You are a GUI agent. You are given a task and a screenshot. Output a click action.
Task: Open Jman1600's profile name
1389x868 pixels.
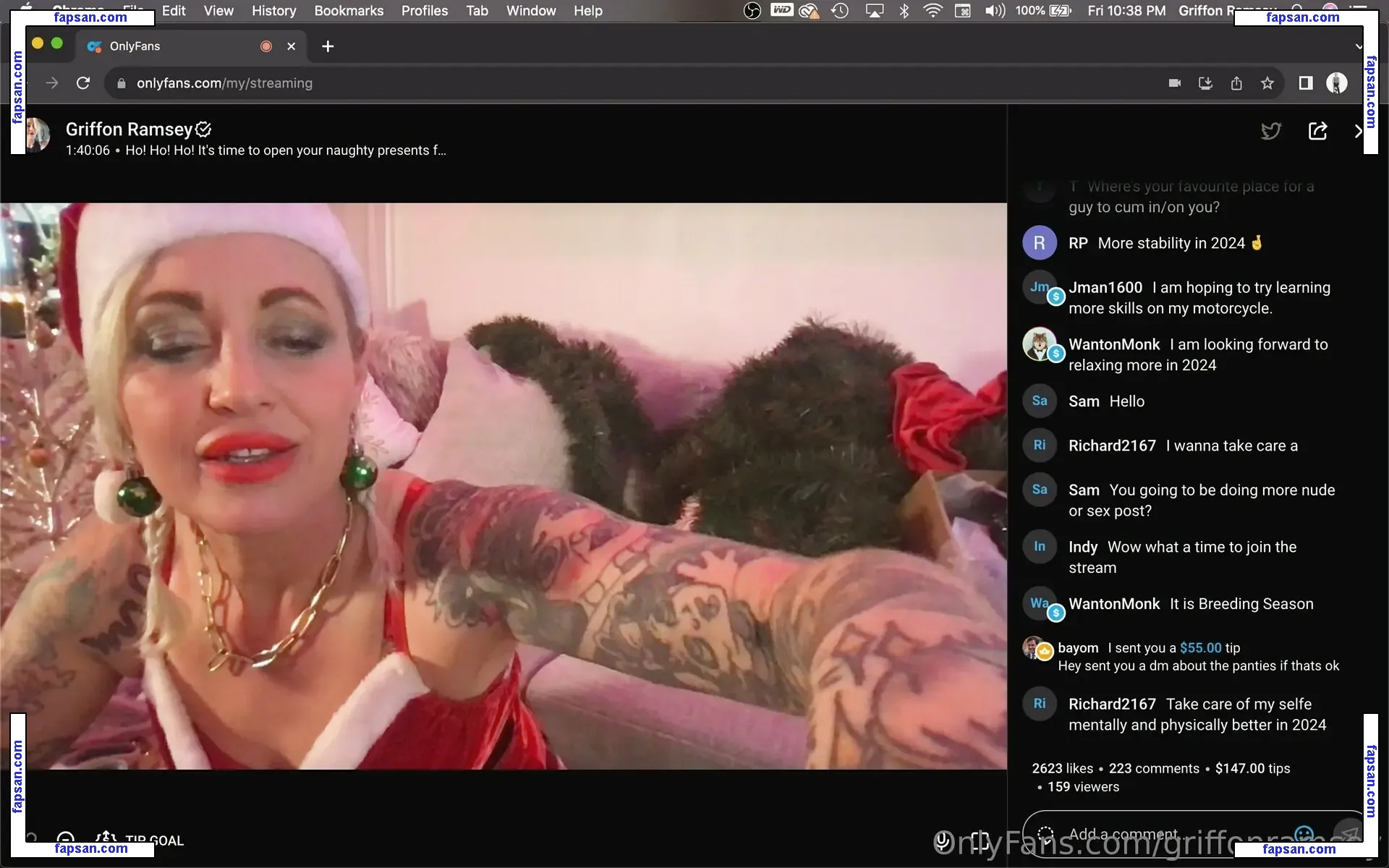[1105, 287]
